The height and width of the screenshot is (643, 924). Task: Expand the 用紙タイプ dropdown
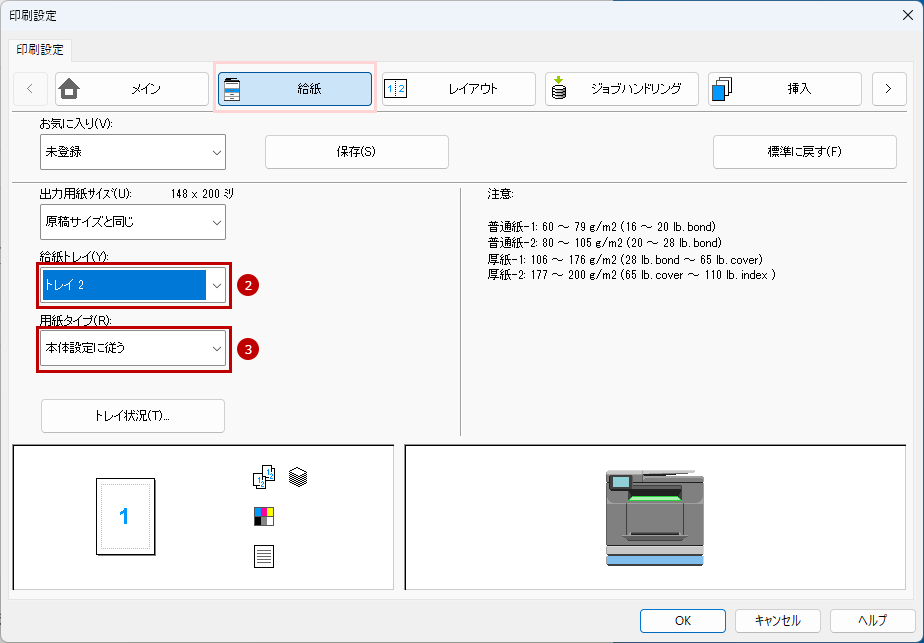point(134,349)
